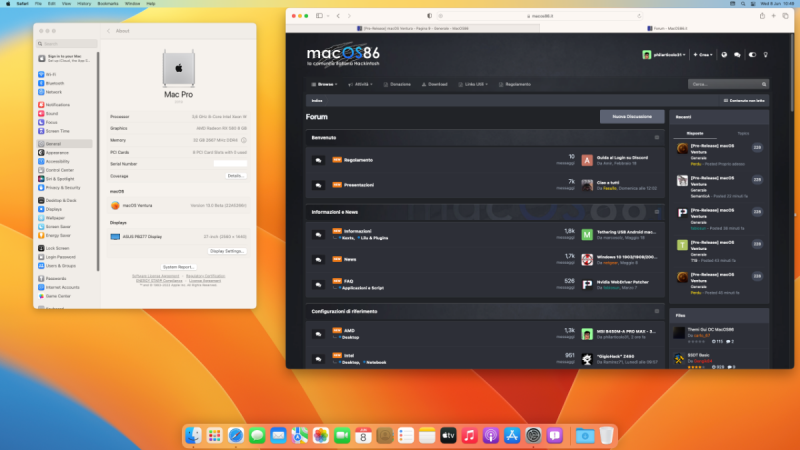Image resolution: width=800 pixels, height=450 pixels.
Task: Click Safari's Share icon
Action: (762, 16)
